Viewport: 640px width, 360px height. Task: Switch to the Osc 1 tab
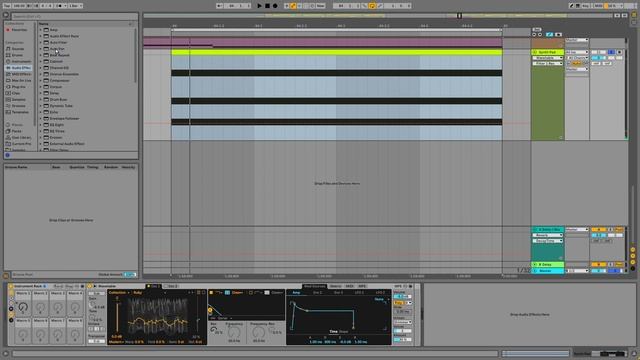[x=153, y=286]
